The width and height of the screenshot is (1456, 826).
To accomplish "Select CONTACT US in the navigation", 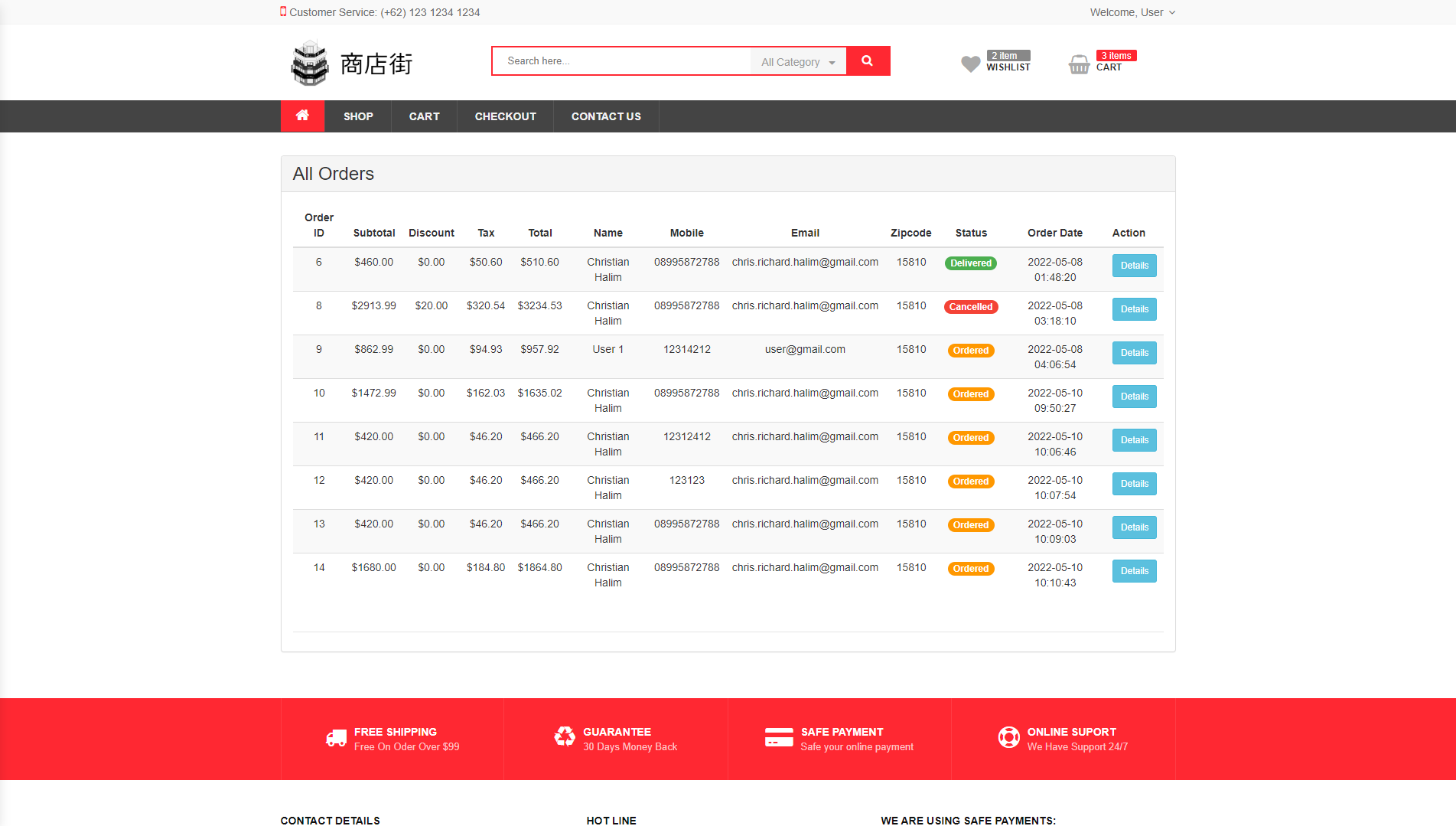I will [x=606, y=116].
